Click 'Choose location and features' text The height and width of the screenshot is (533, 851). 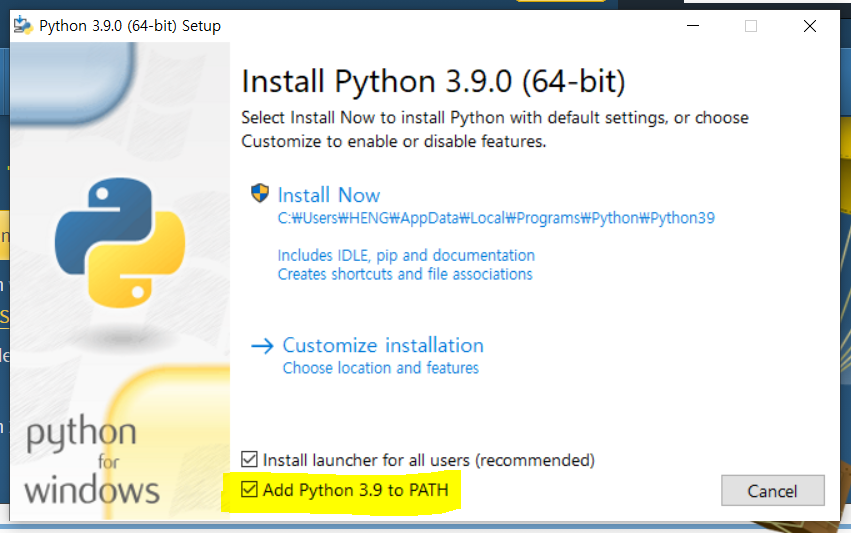(380, 368)
